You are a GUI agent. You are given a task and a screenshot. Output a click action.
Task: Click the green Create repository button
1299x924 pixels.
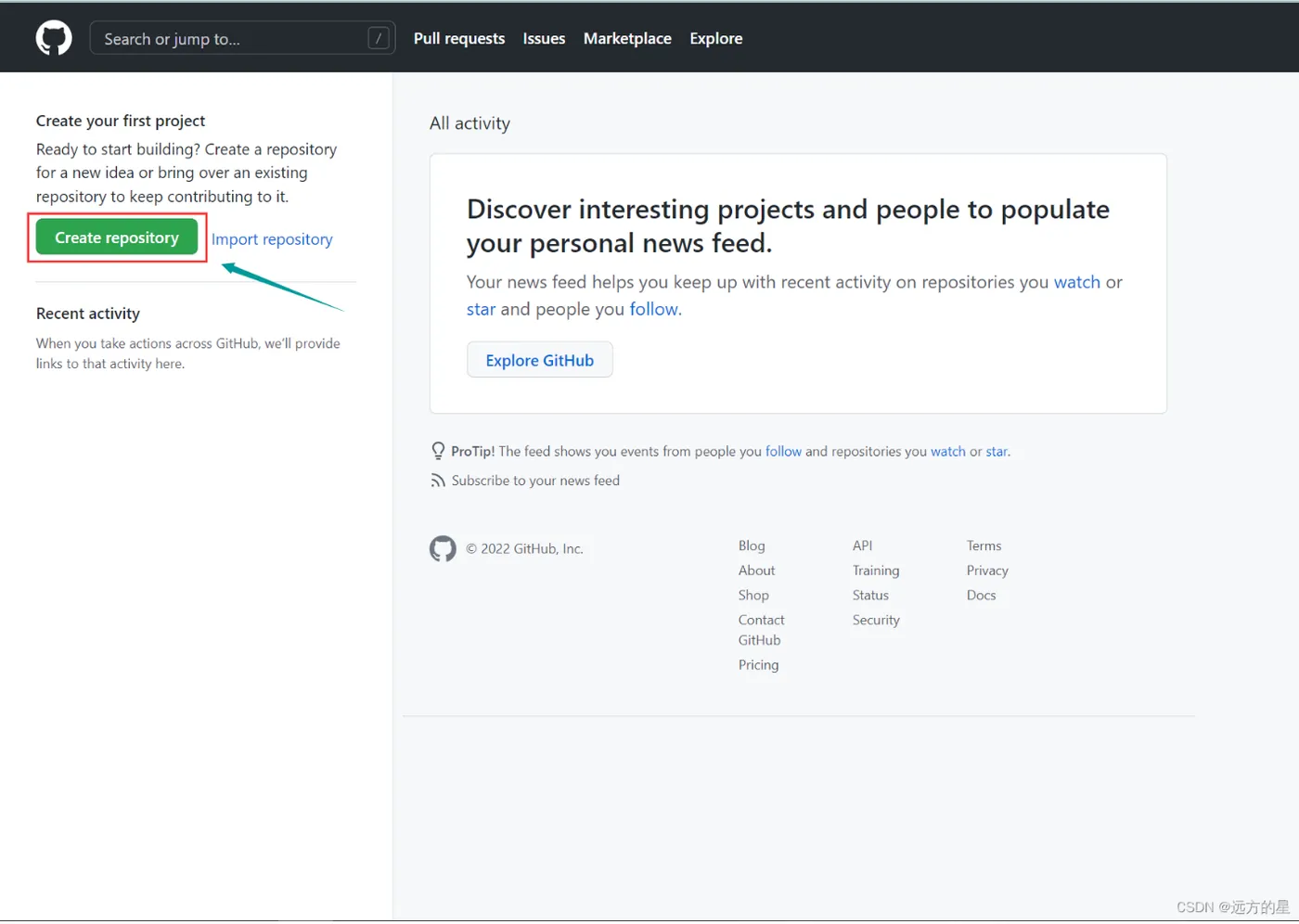click(x=117, y=237)
